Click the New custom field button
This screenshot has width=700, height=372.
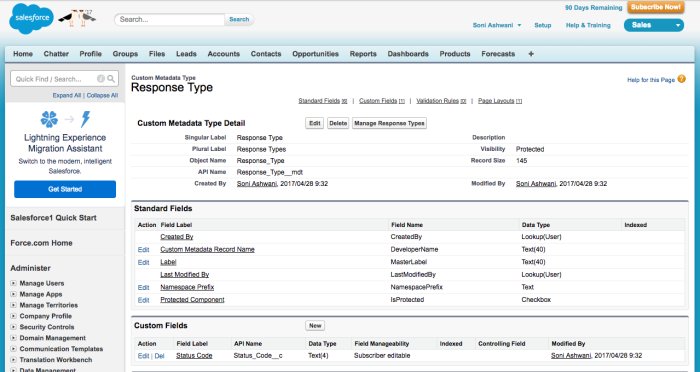point(315,326)
